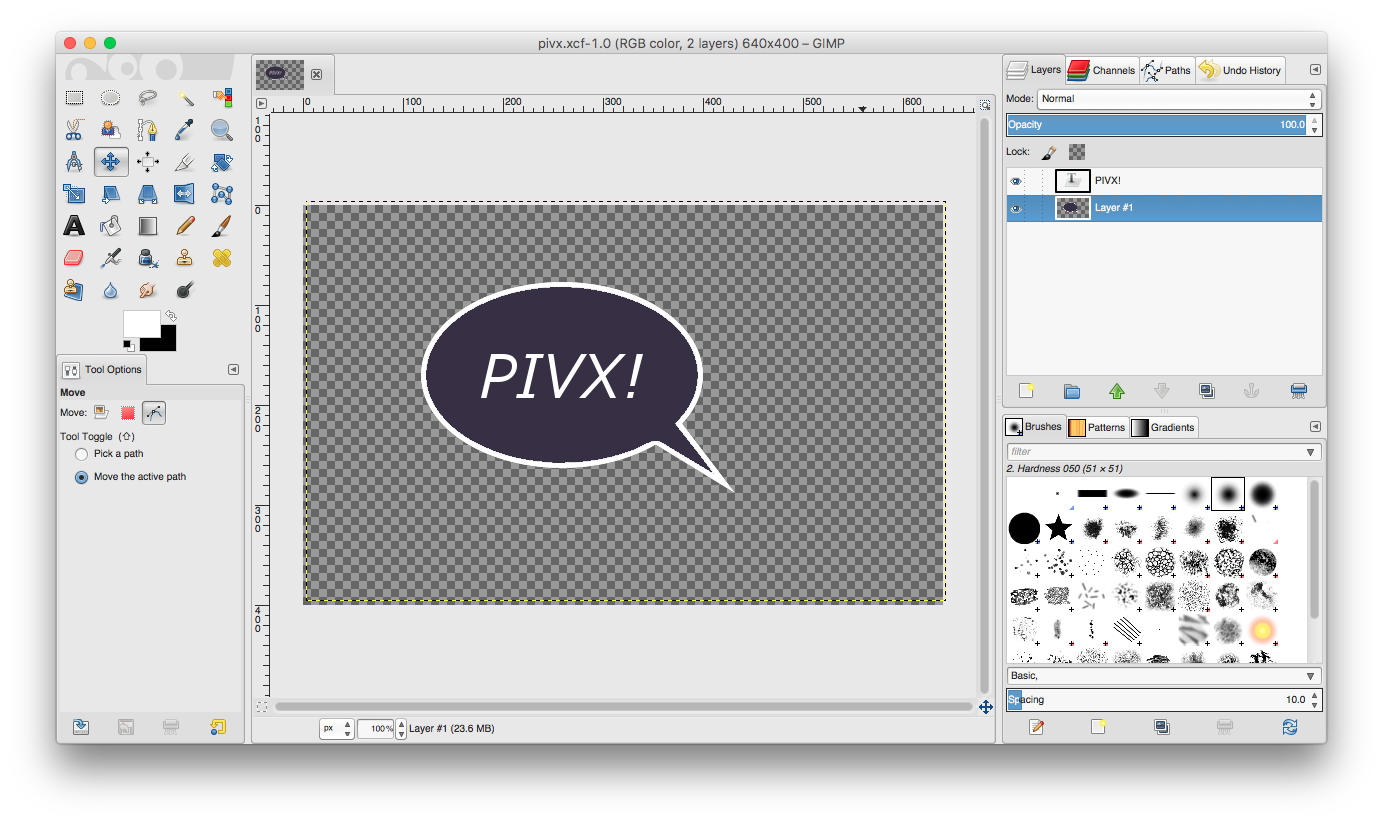Raise the layer with green arrow

(1117, 391)
